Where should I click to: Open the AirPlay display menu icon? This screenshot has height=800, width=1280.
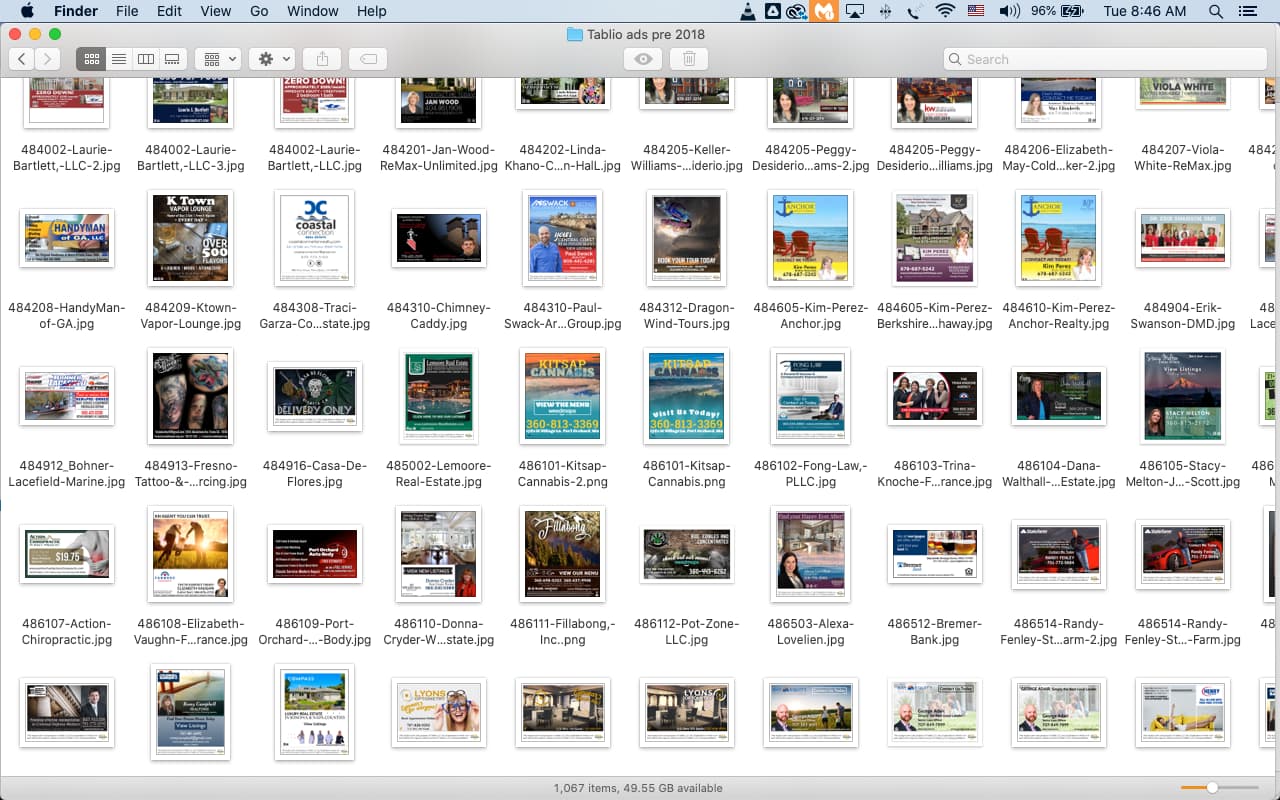(x=854, y=11)
